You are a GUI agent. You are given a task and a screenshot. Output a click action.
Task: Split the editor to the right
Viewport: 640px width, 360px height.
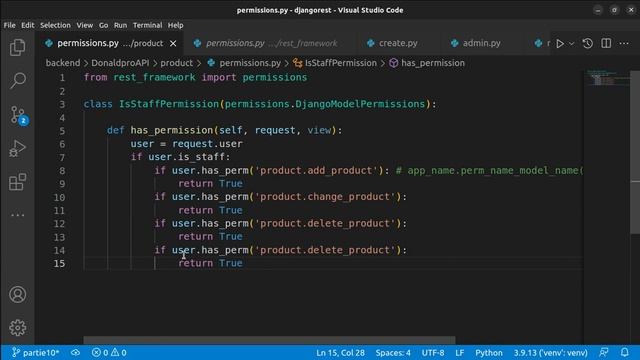coord(606,43)
